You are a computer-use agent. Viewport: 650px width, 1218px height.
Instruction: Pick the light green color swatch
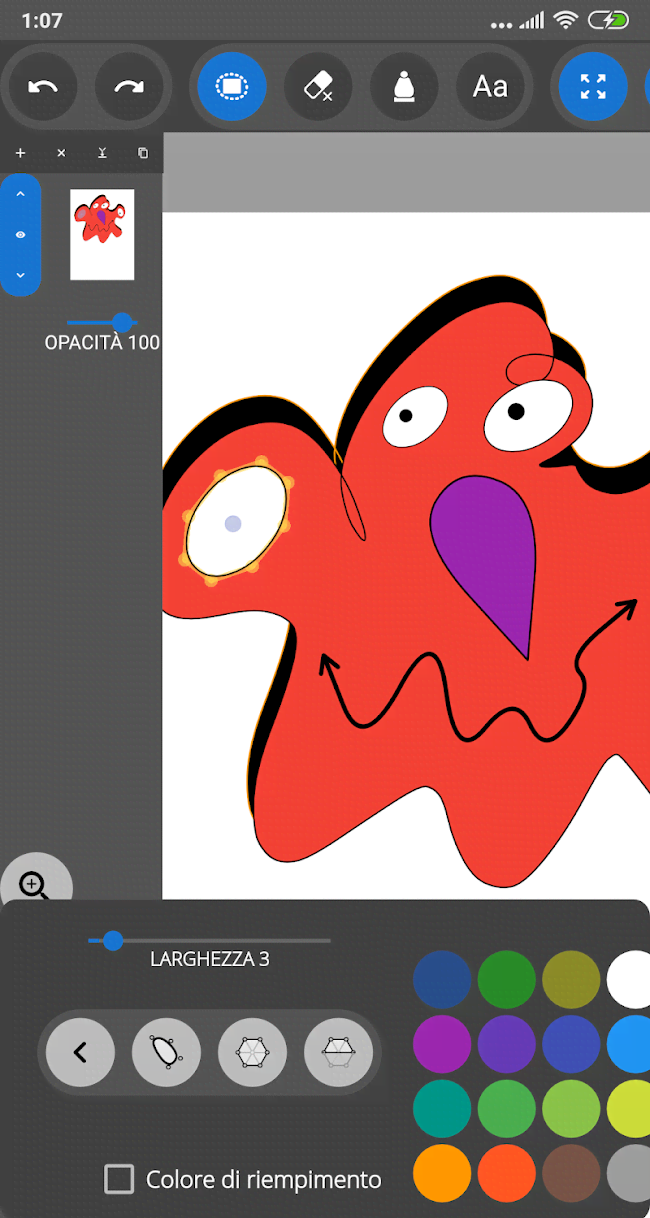coord(571,1108)
